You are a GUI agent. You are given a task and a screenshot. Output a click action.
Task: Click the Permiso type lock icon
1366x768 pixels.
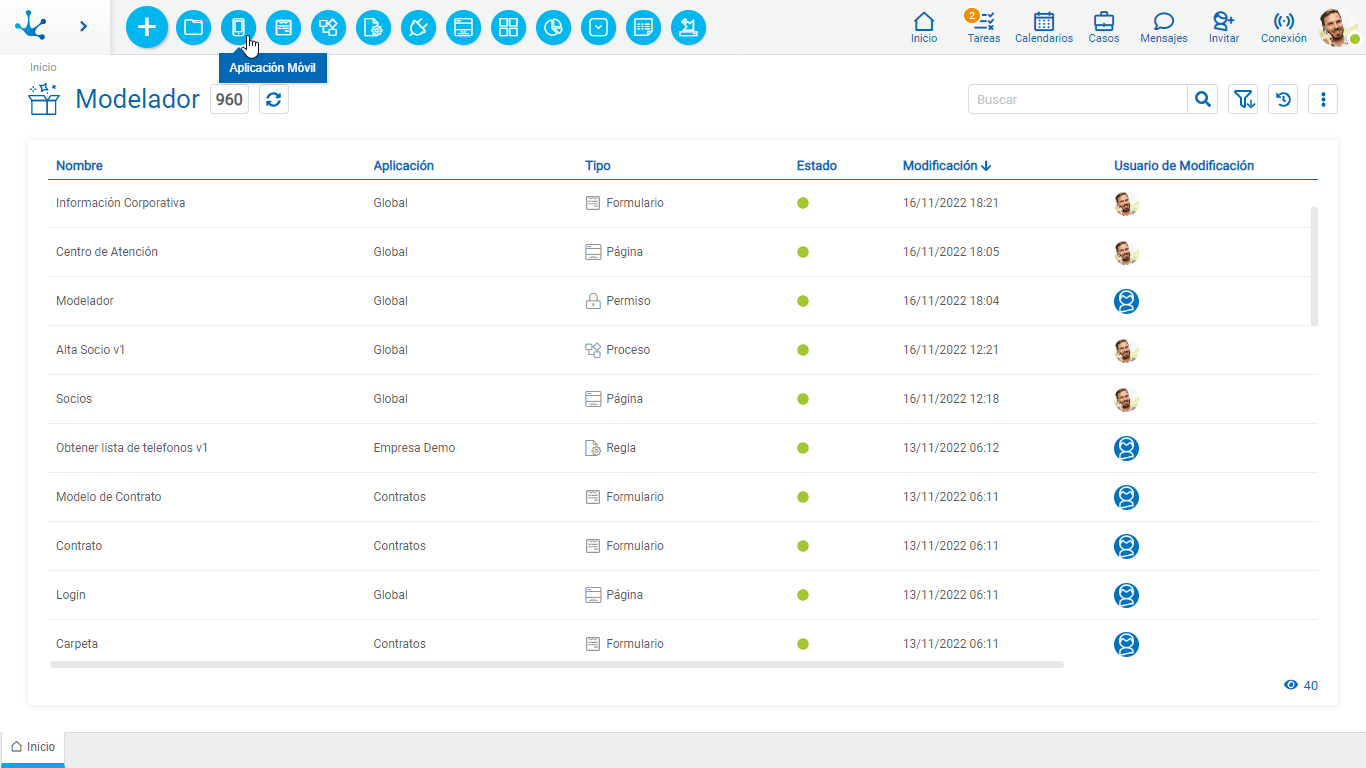coord(593,301)
